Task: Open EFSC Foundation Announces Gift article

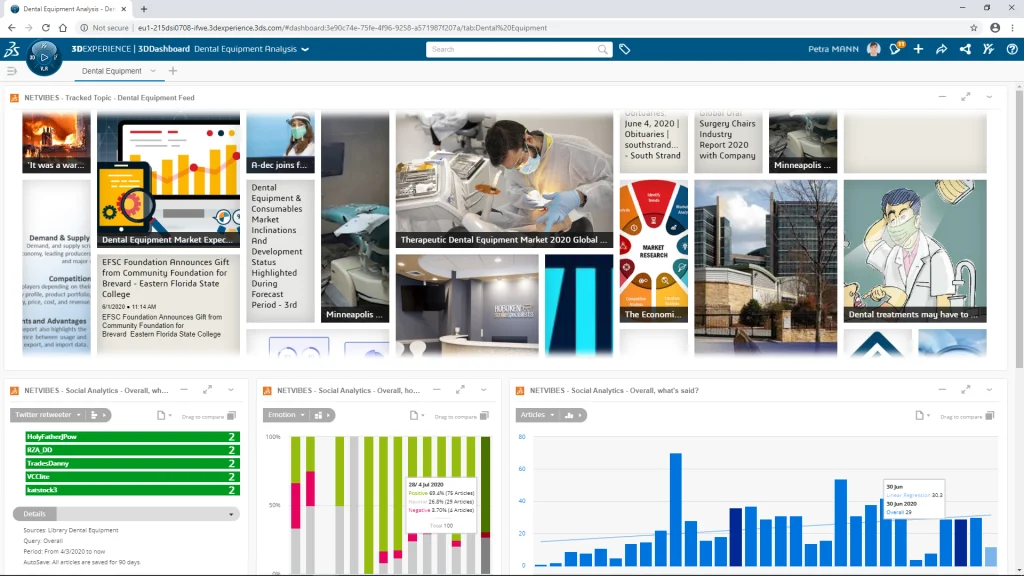Action: (x=168, y=305)
